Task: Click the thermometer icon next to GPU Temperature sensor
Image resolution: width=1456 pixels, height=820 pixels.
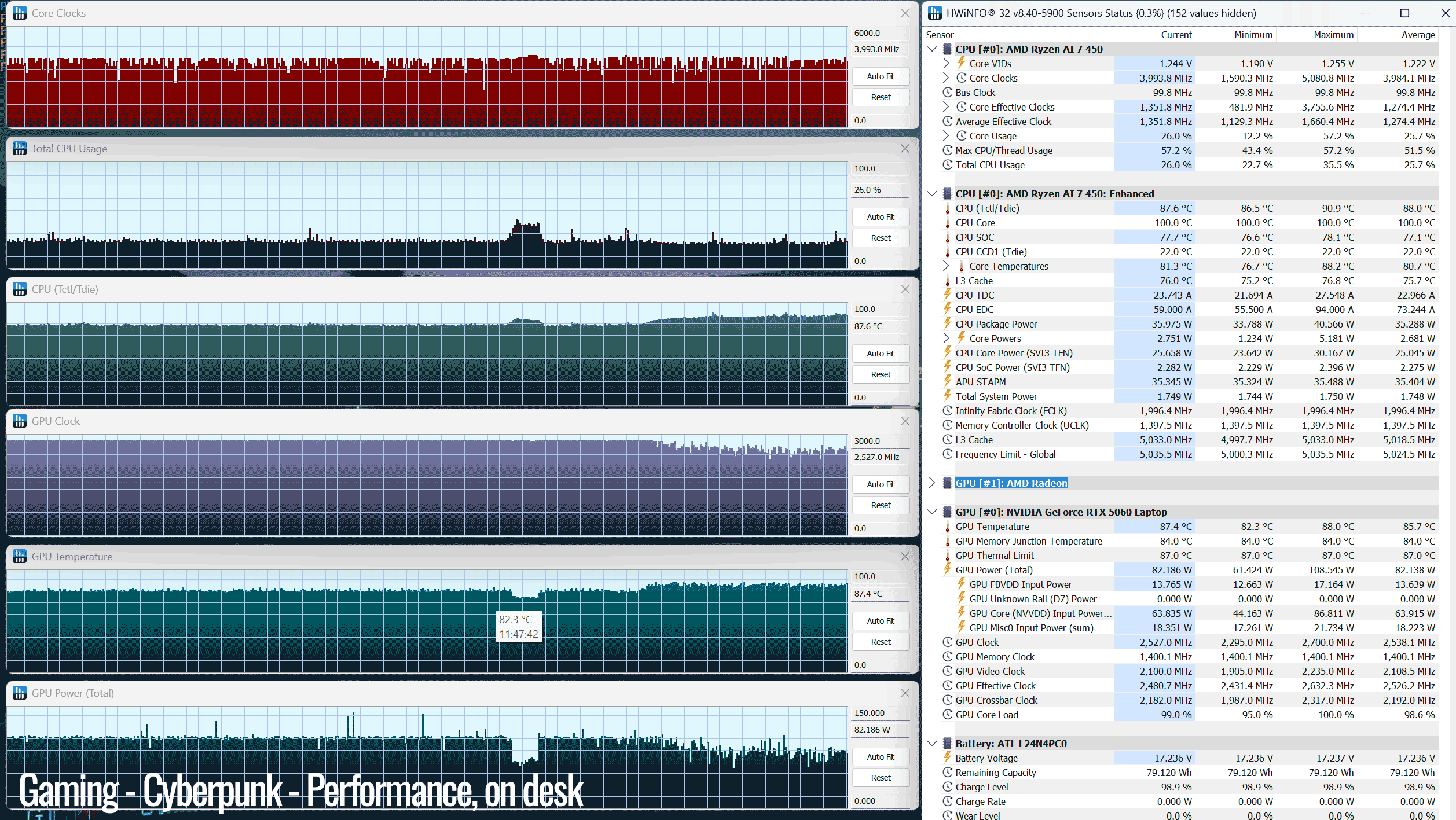Action: click(x=948, y=527)
